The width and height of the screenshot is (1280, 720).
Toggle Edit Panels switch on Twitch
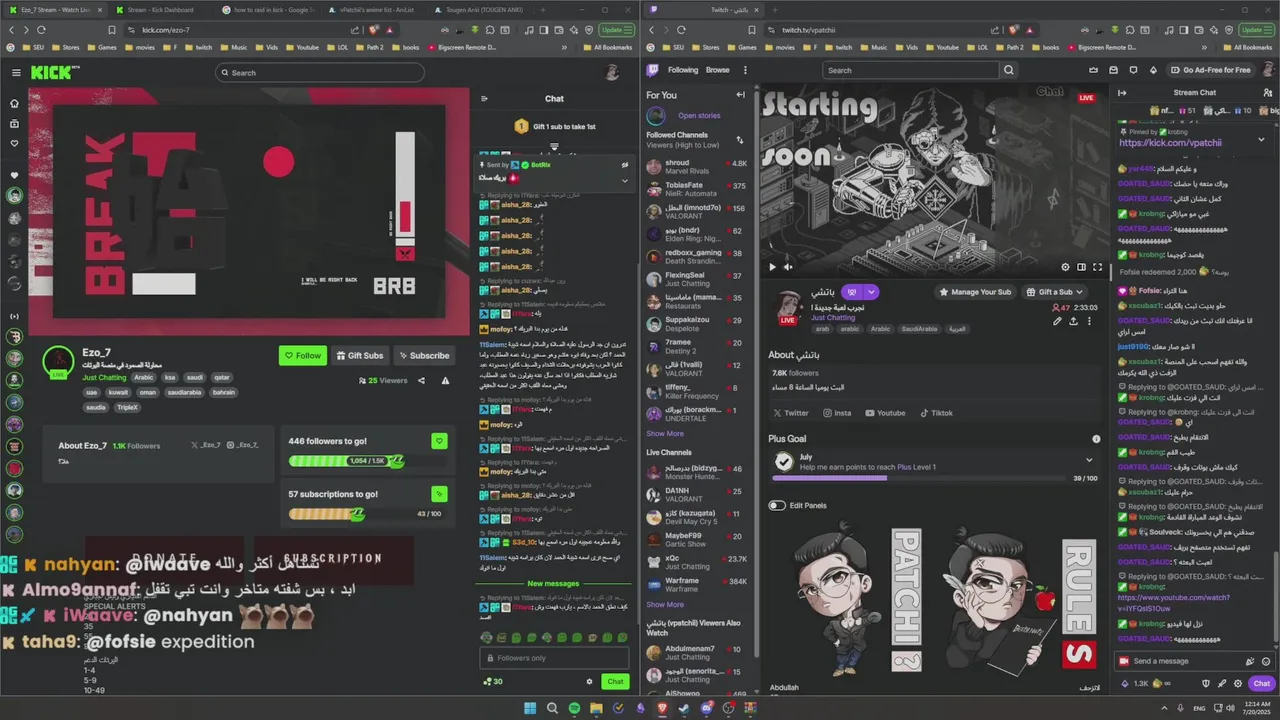(x=777, y=505)
